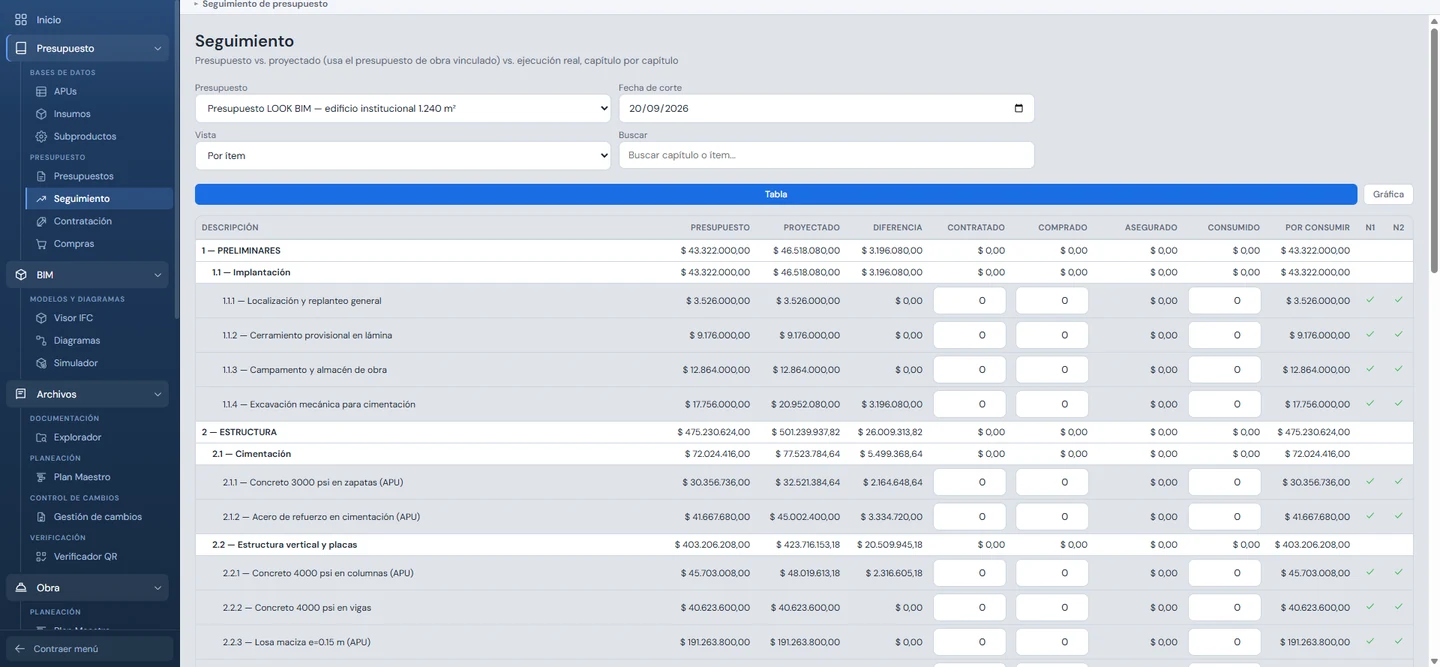This screenshot has height=667, width=1440.
Task: Click the Diagramas icon
Action: pos(41,341)
